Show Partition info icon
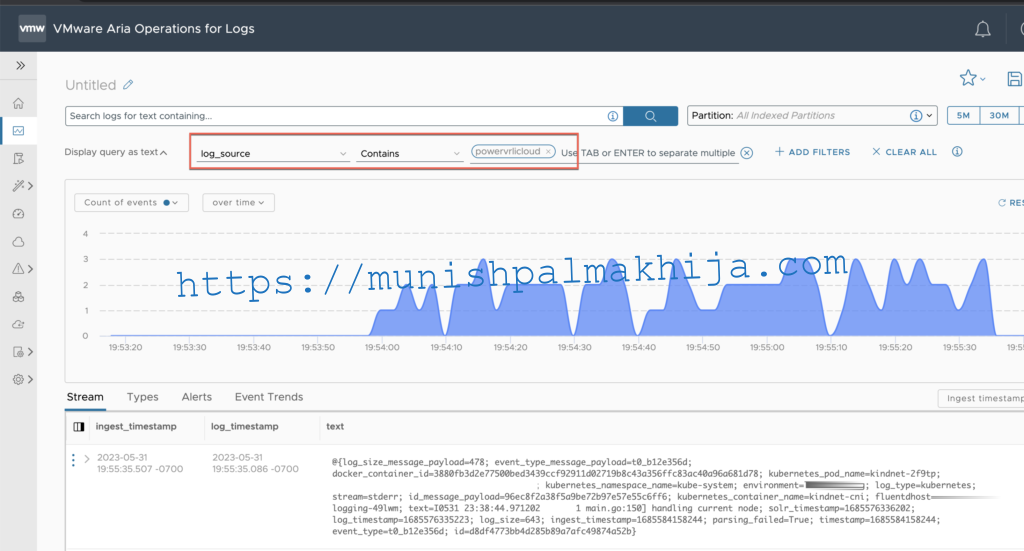 [x=916, y=116]
